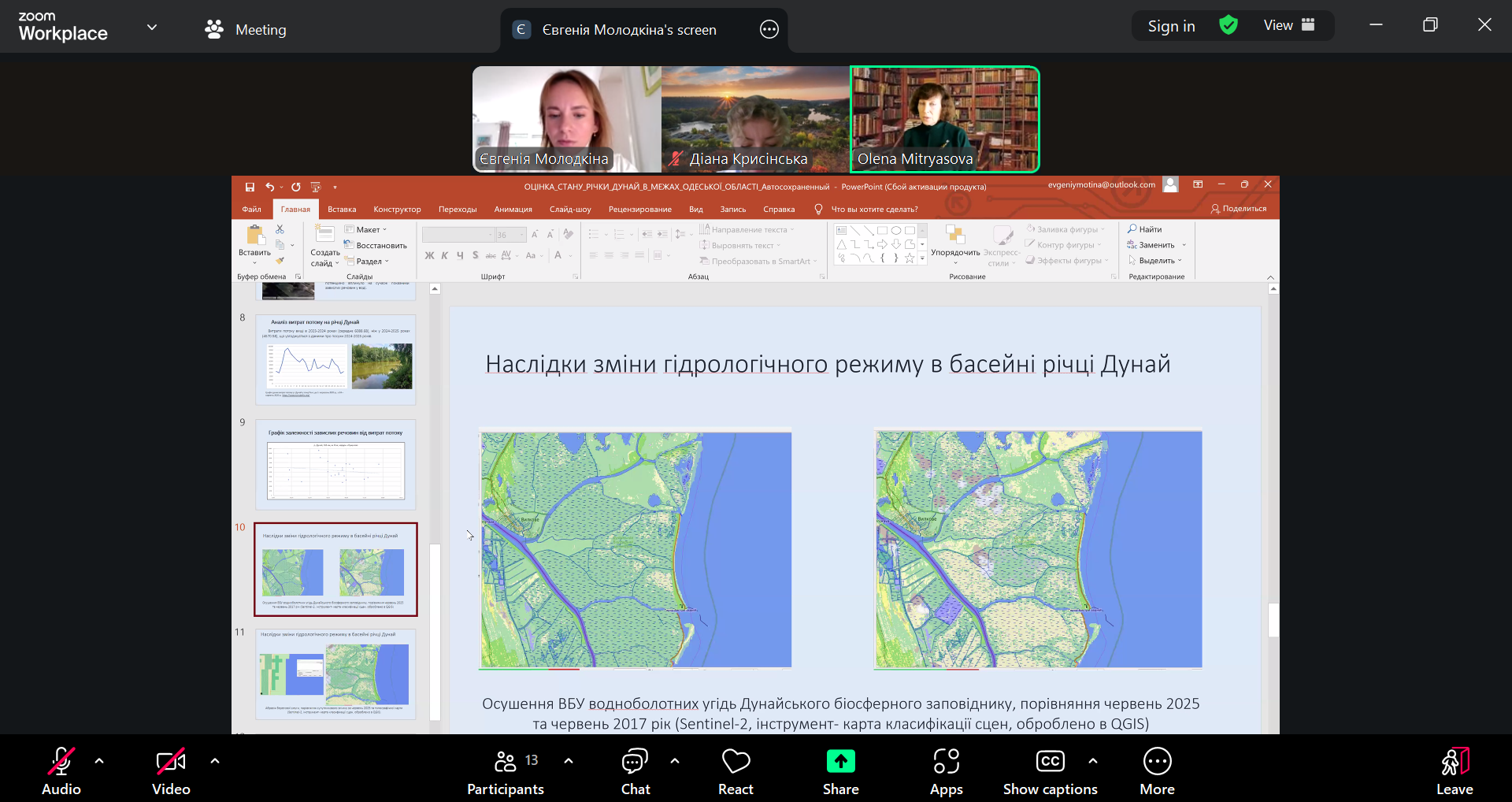Open screen share options ellipsis button

click(x=769, y=30)
